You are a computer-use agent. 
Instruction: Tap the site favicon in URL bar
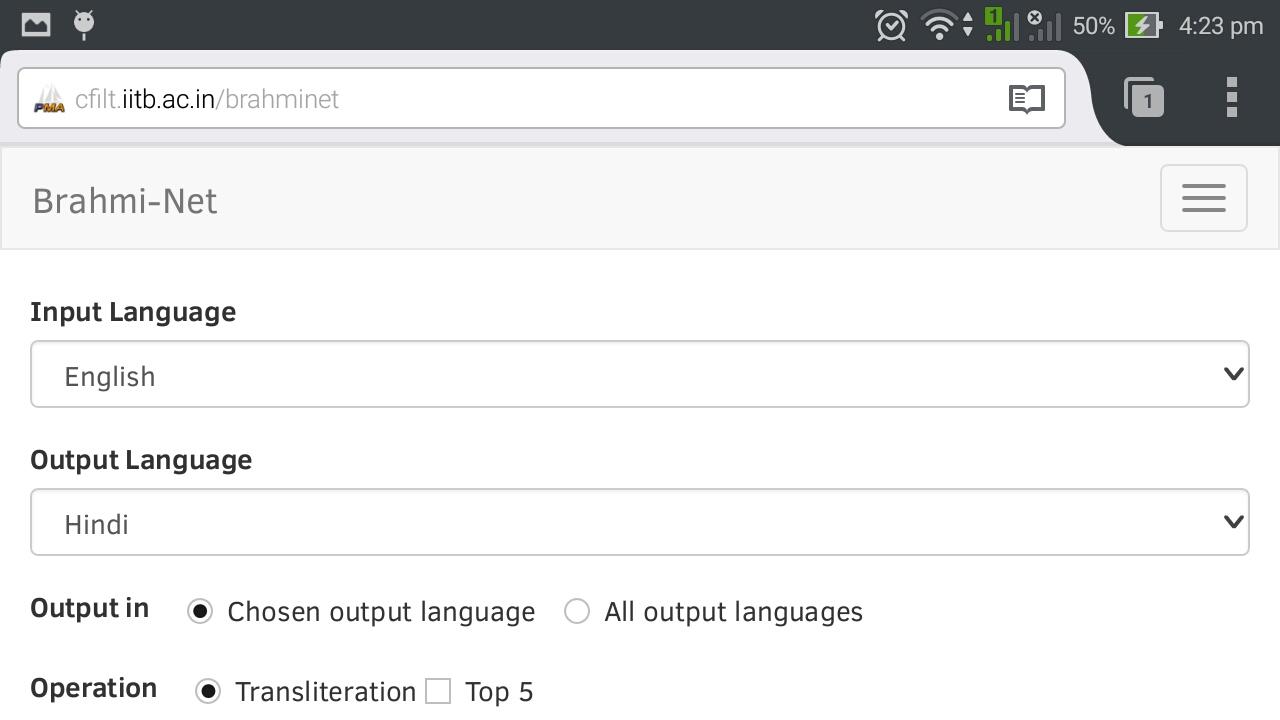pos(49,99)
